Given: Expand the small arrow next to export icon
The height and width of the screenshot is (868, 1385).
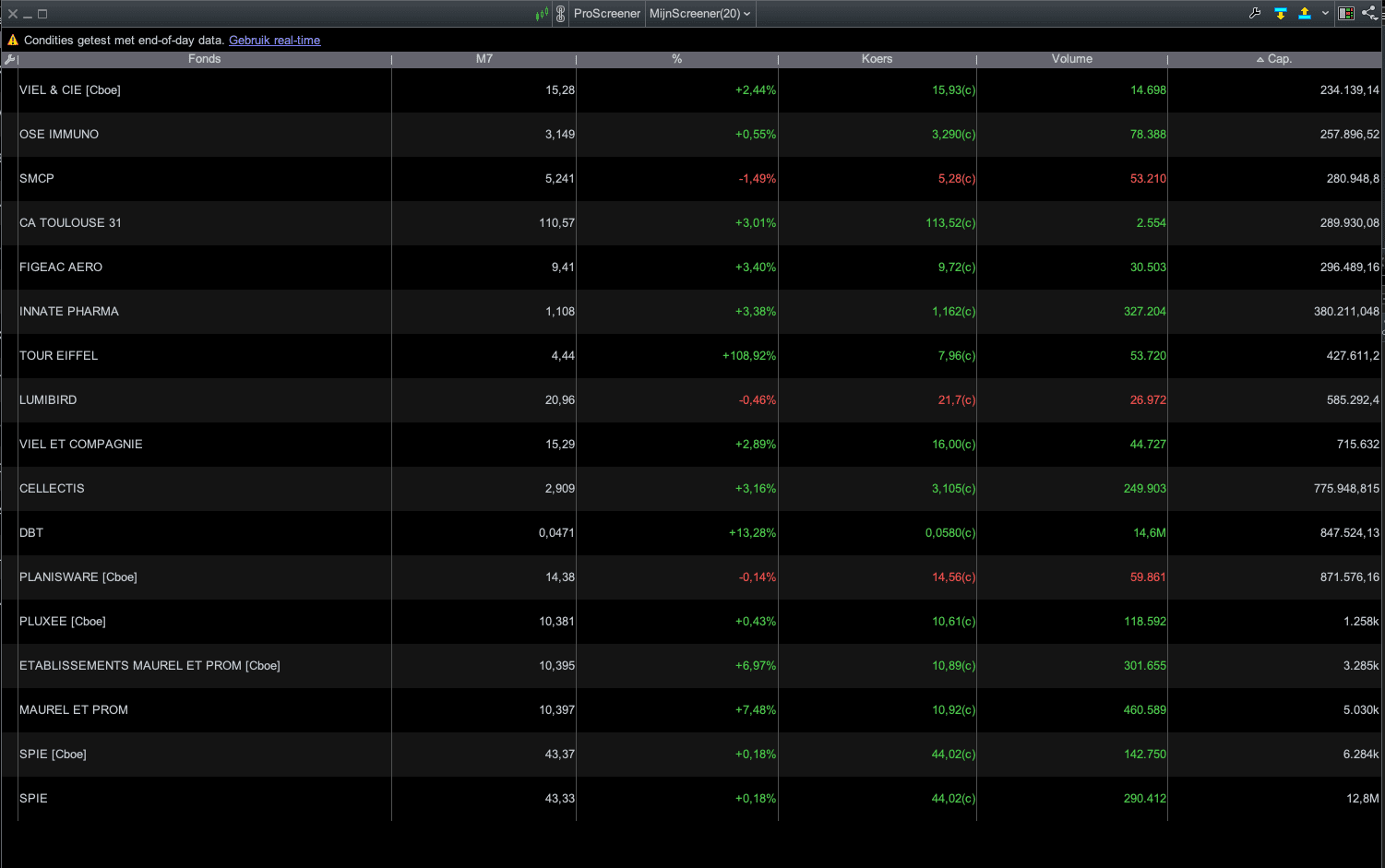Looking at the screenshot, I should (x=1325, y=14).
